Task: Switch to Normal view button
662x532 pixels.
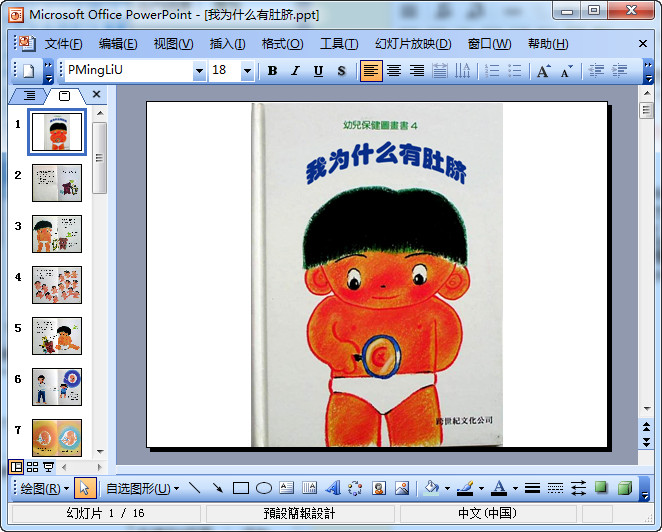Action: pos(16,467)
